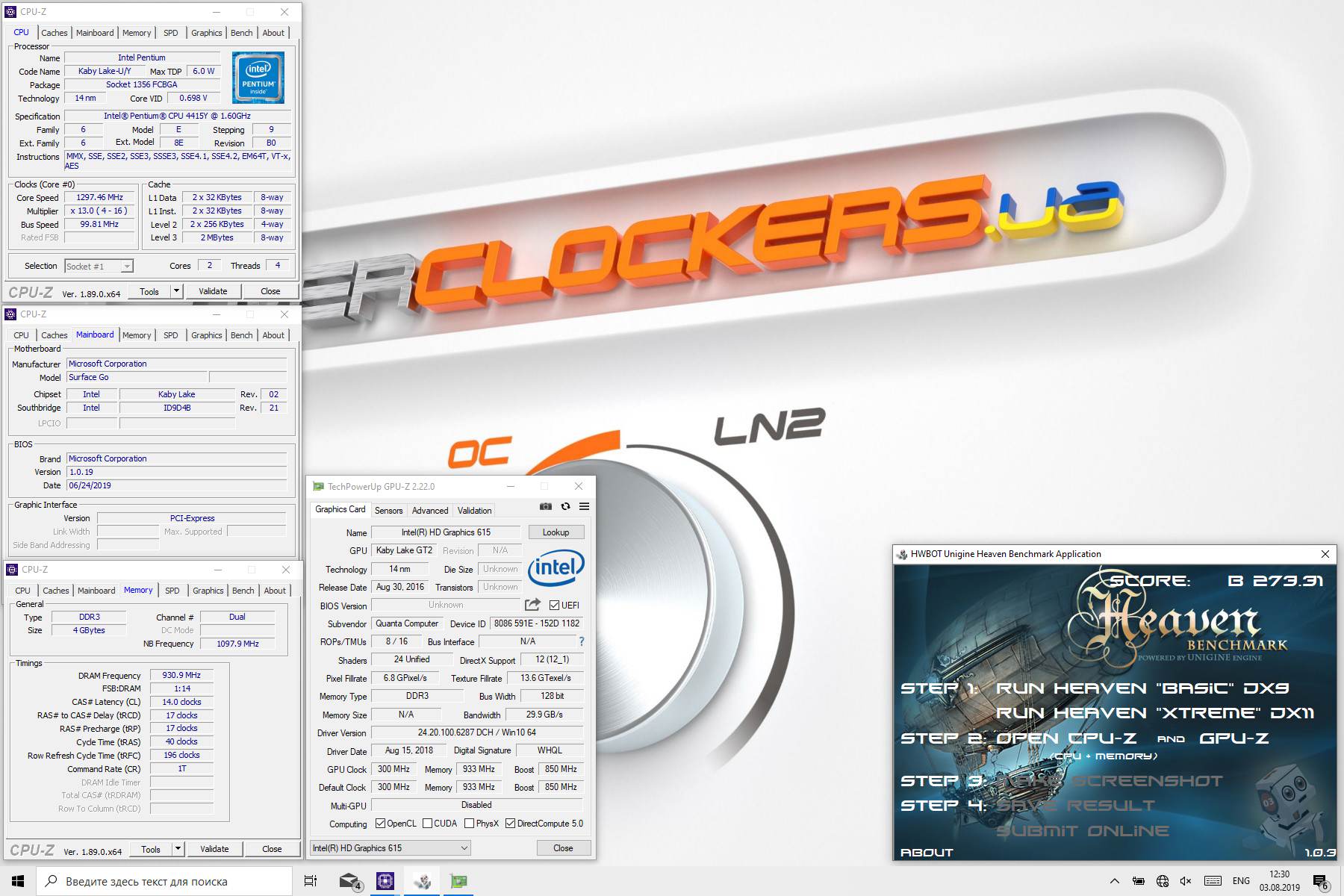Switch to the Advanced tab in GPU-Z

coord(430,511)
